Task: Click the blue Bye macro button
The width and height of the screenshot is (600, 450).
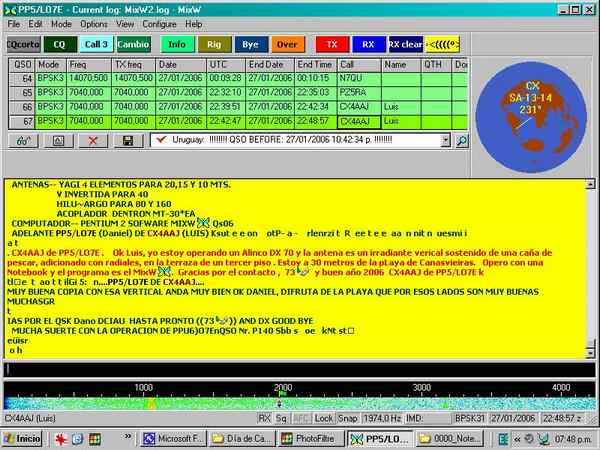Action: click(251, 44)
